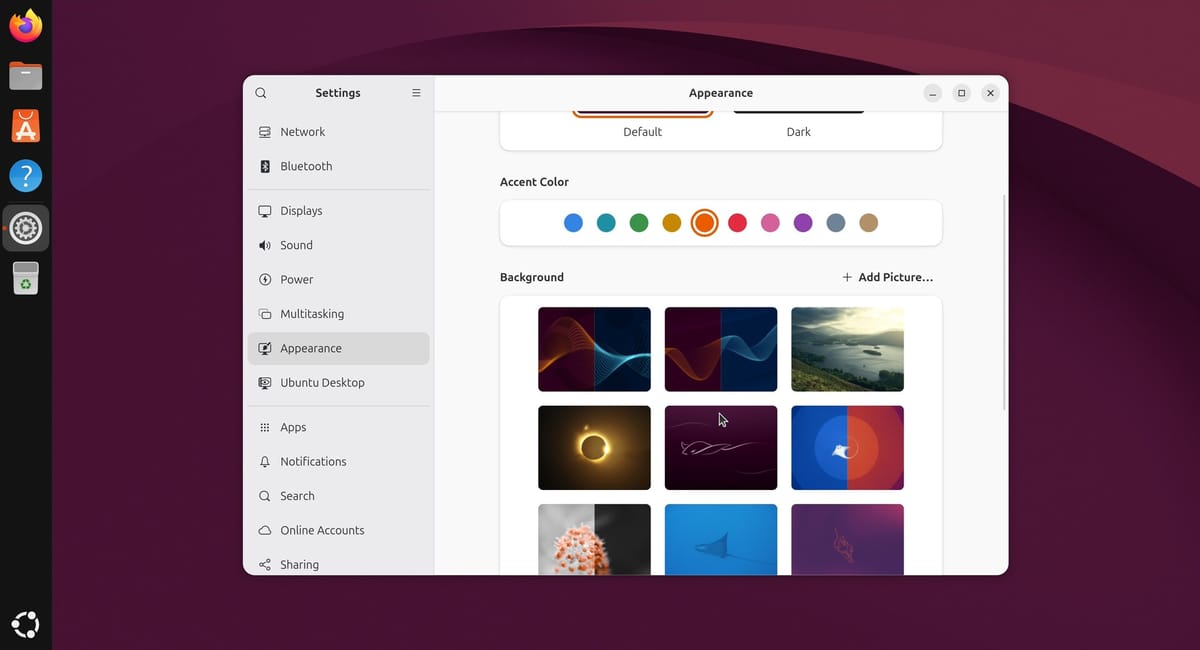The image size is (1200, 650).
Task: Click the Sound speaker icon
Action: [265, 245]
